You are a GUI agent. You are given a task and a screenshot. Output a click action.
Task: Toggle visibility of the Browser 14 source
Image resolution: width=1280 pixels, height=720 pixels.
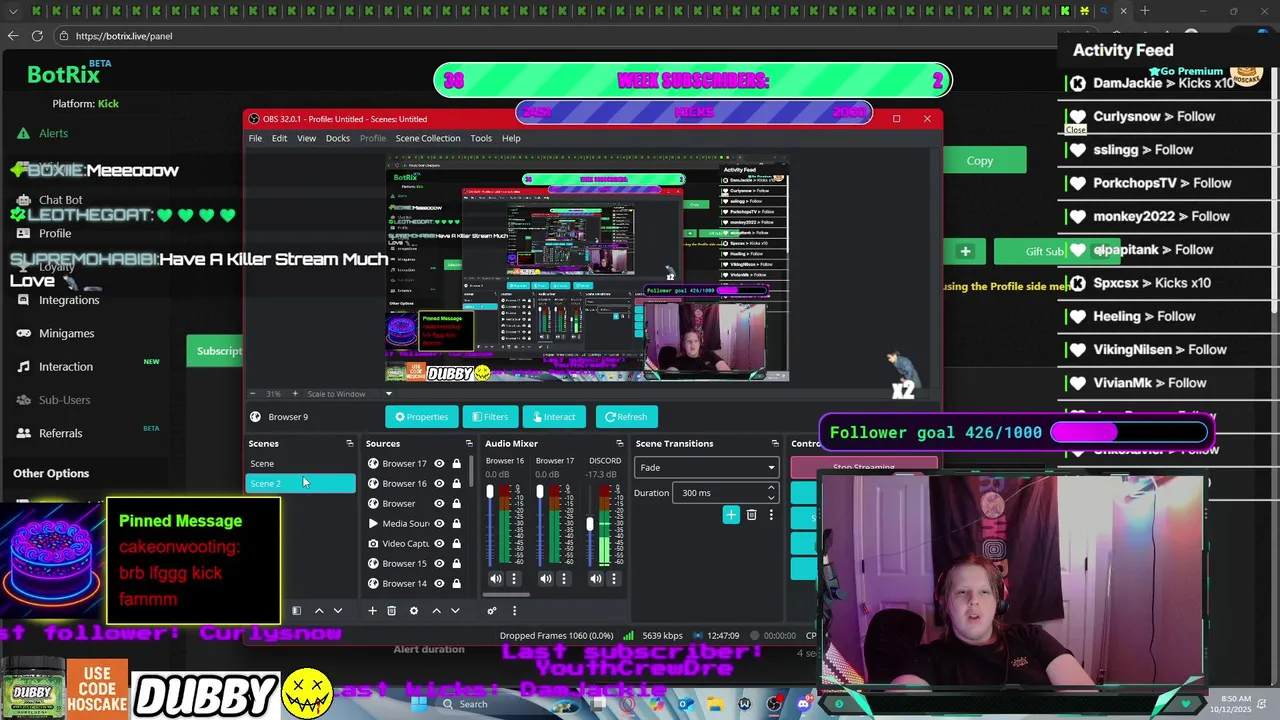[439, 584]
